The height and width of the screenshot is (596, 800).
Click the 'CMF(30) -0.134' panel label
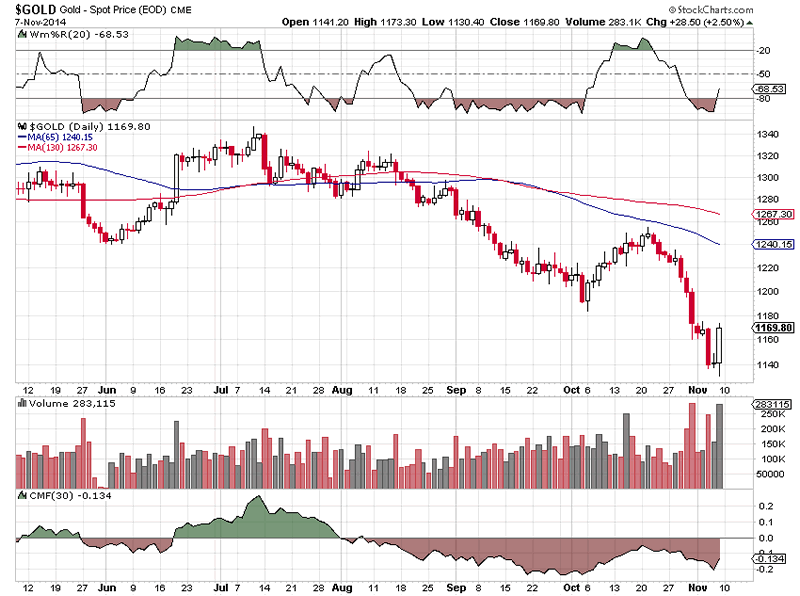[x=70, y=495]
